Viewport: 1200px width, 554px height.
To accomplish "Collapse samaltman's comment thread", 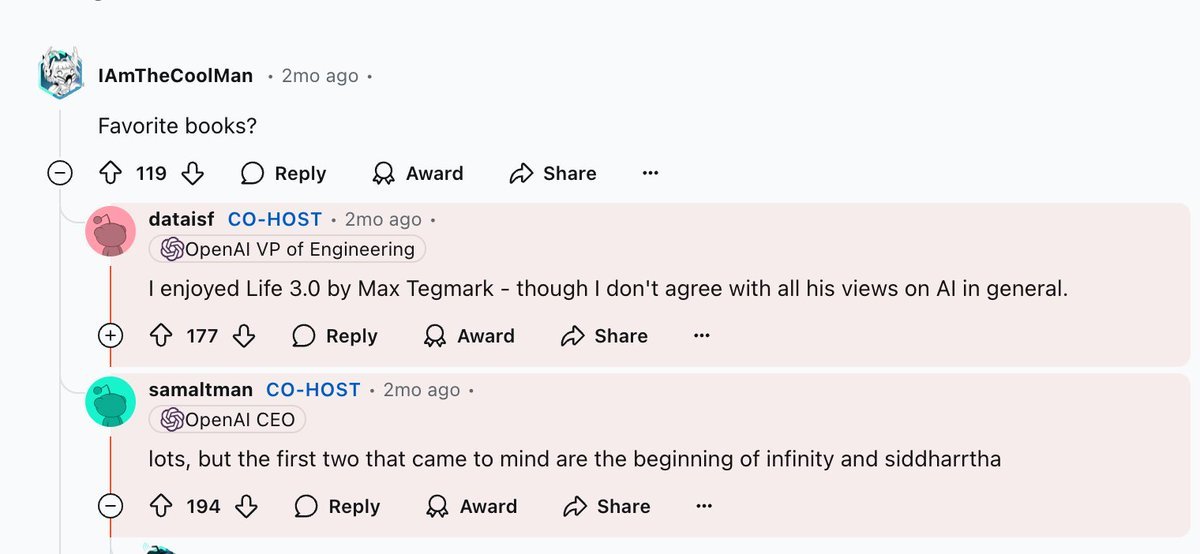I will 110,507.
